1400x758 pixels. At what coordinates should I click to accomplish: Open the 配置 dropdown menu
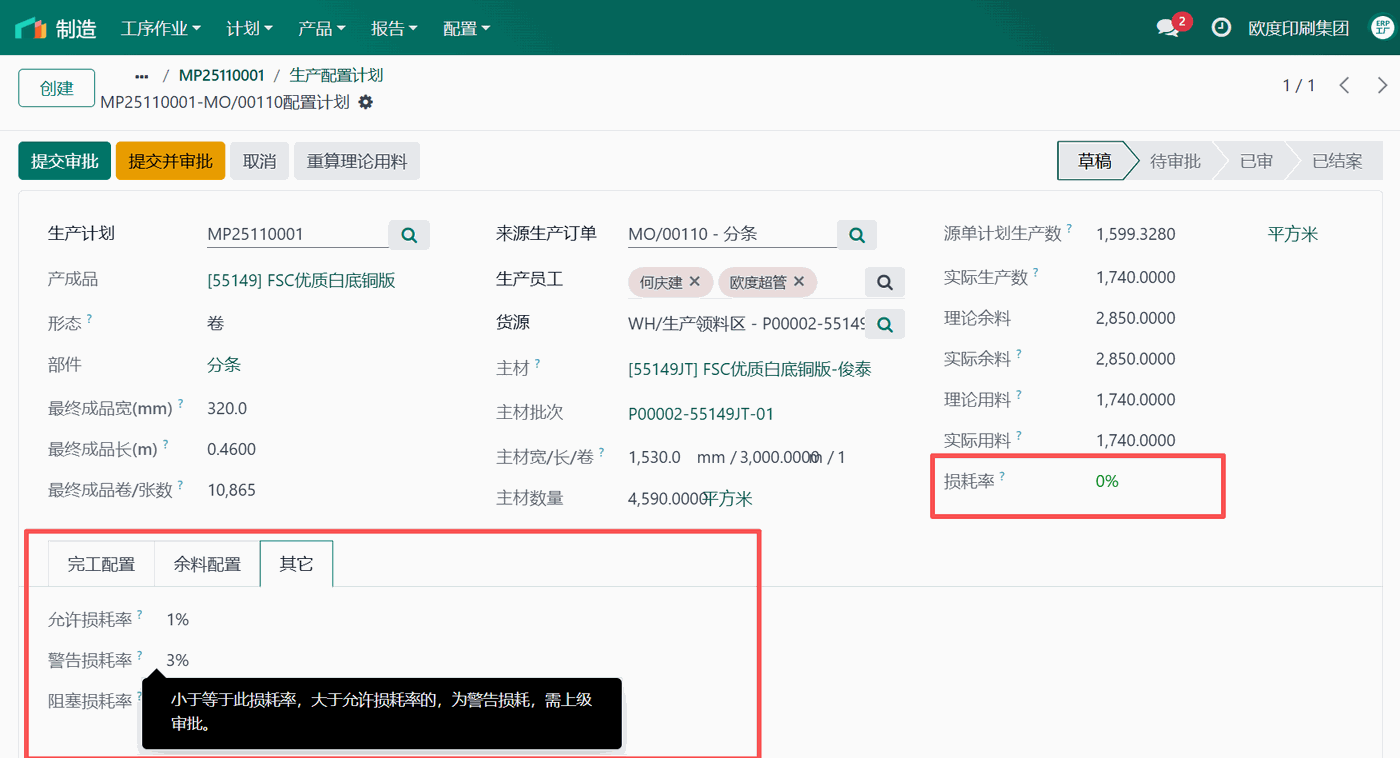click(x=466, y=28)
